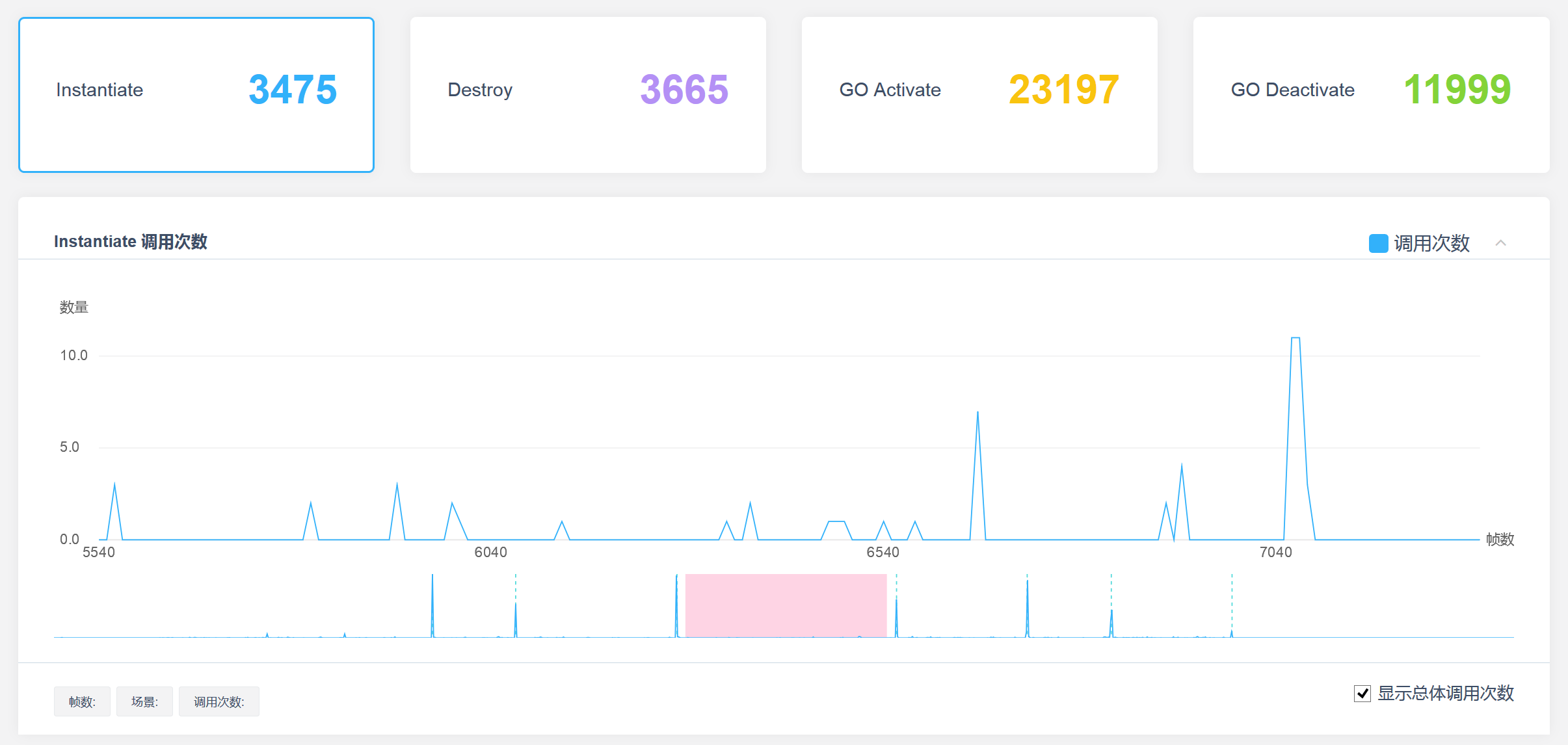Image resolution: width=1568 pixels, height=745 pixels.
Task: Click the 3475 Instantiate count value
Action: click(293, 90)
